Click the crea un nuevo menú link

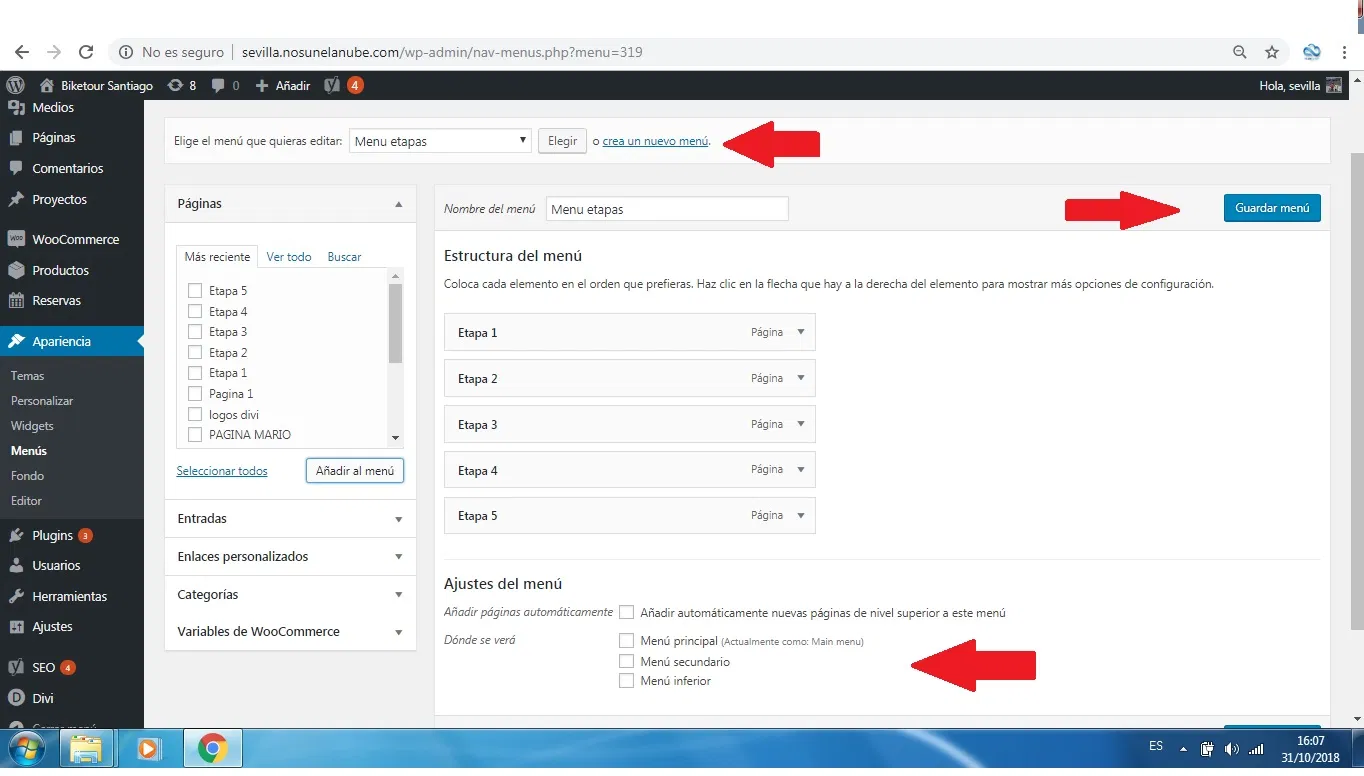pos(655,141)
